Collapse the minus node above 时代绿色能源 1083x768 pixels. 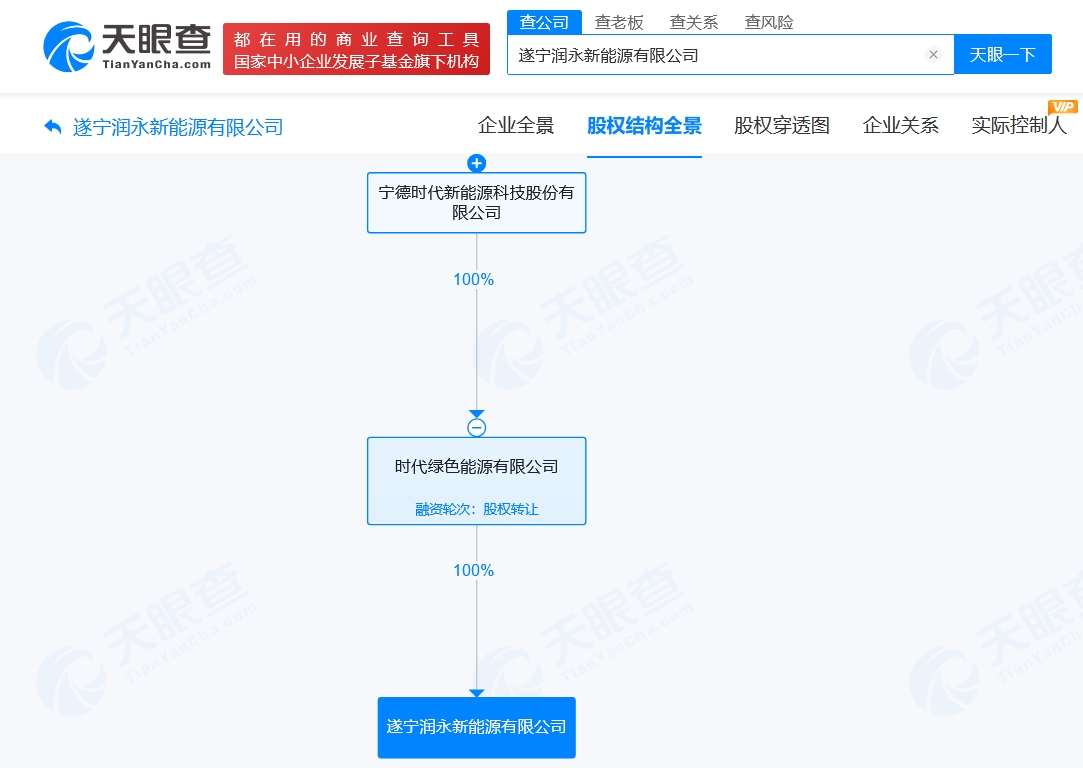point(476,428)
